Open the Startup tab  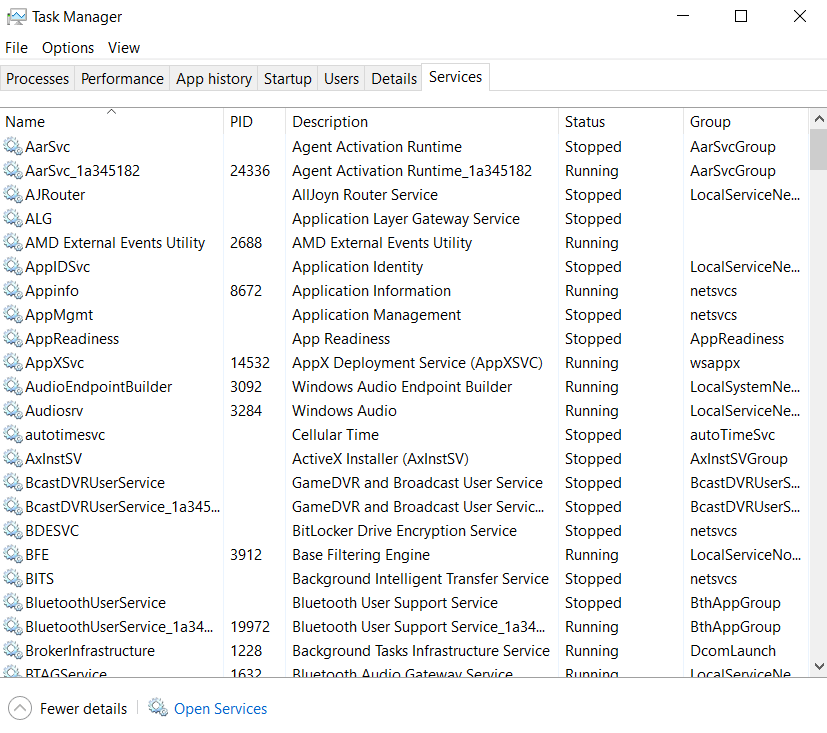tap(288, 79)
